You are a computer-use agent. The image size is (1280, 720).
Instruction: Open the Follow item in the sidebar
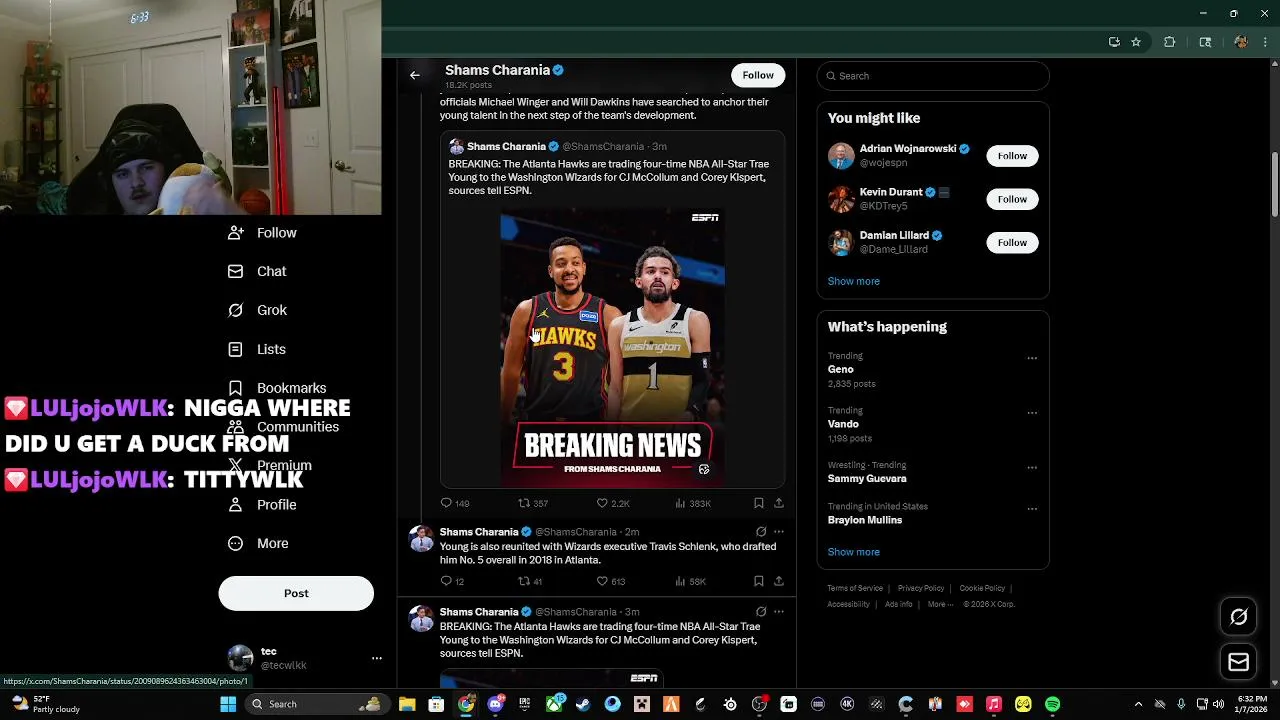262,233
